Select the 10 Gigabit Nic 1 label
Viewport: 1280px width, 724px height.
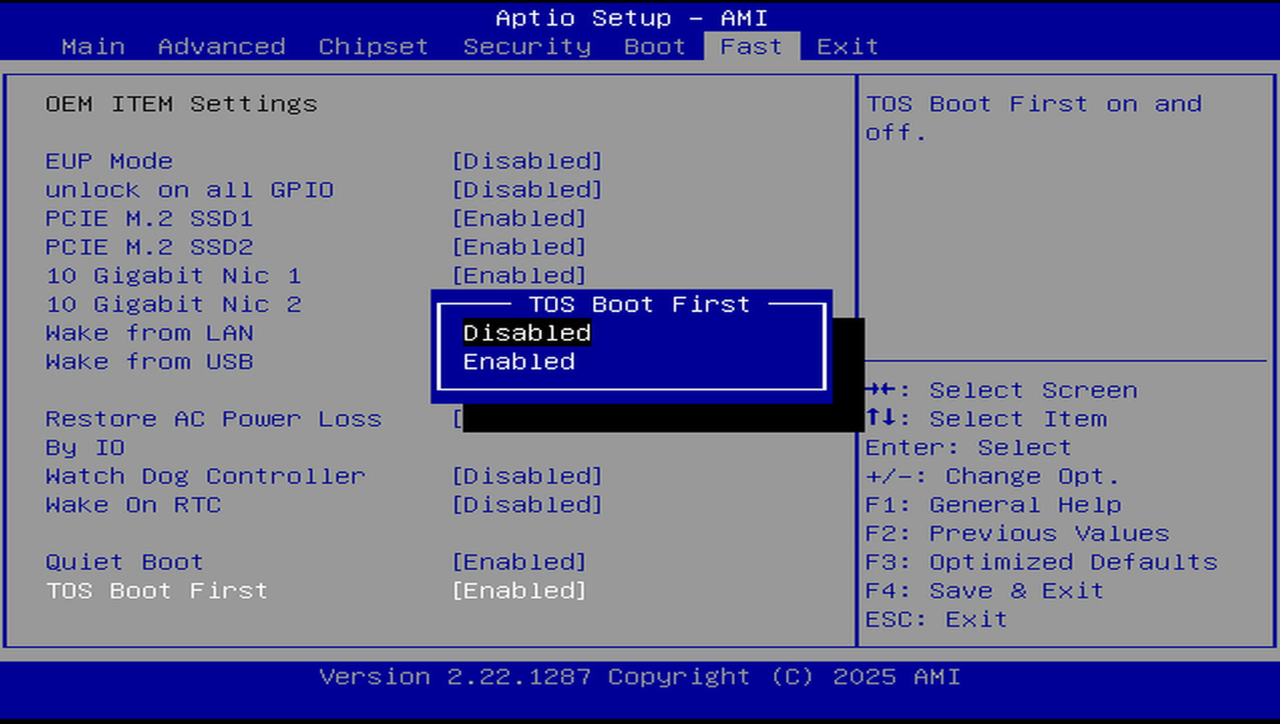click(173, 276)
